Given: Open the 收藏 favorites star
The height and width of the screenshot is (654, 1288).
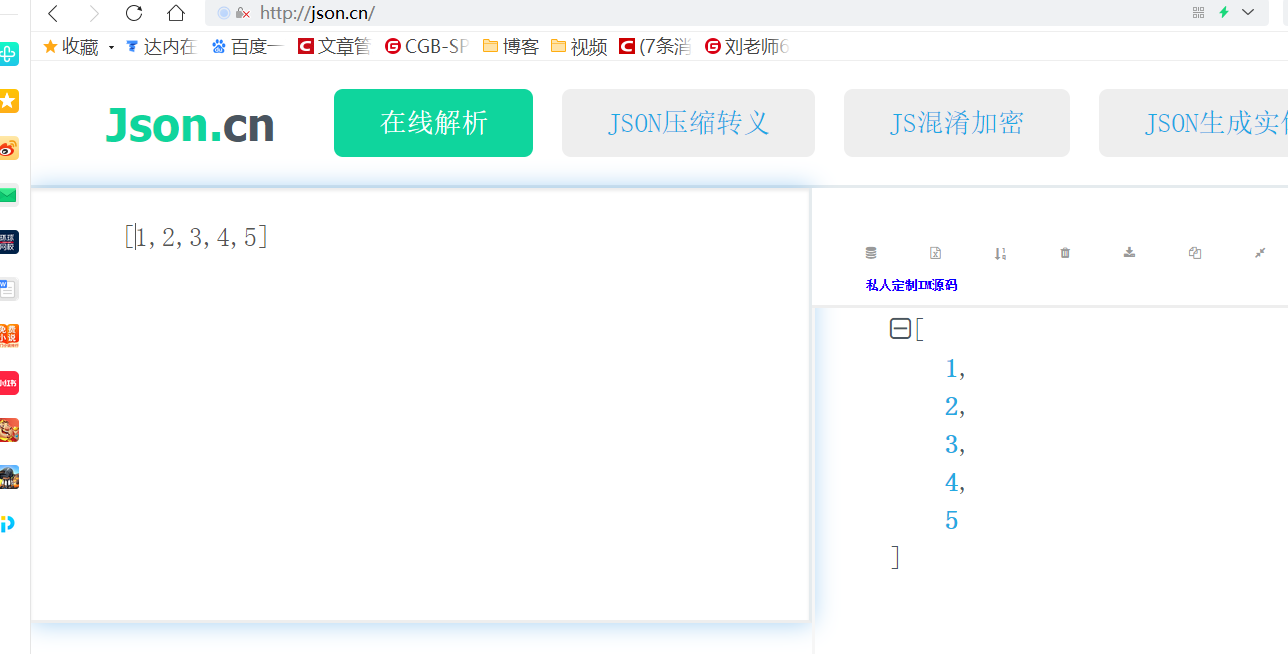Looking at the screenshot, I should pos(50,46).
